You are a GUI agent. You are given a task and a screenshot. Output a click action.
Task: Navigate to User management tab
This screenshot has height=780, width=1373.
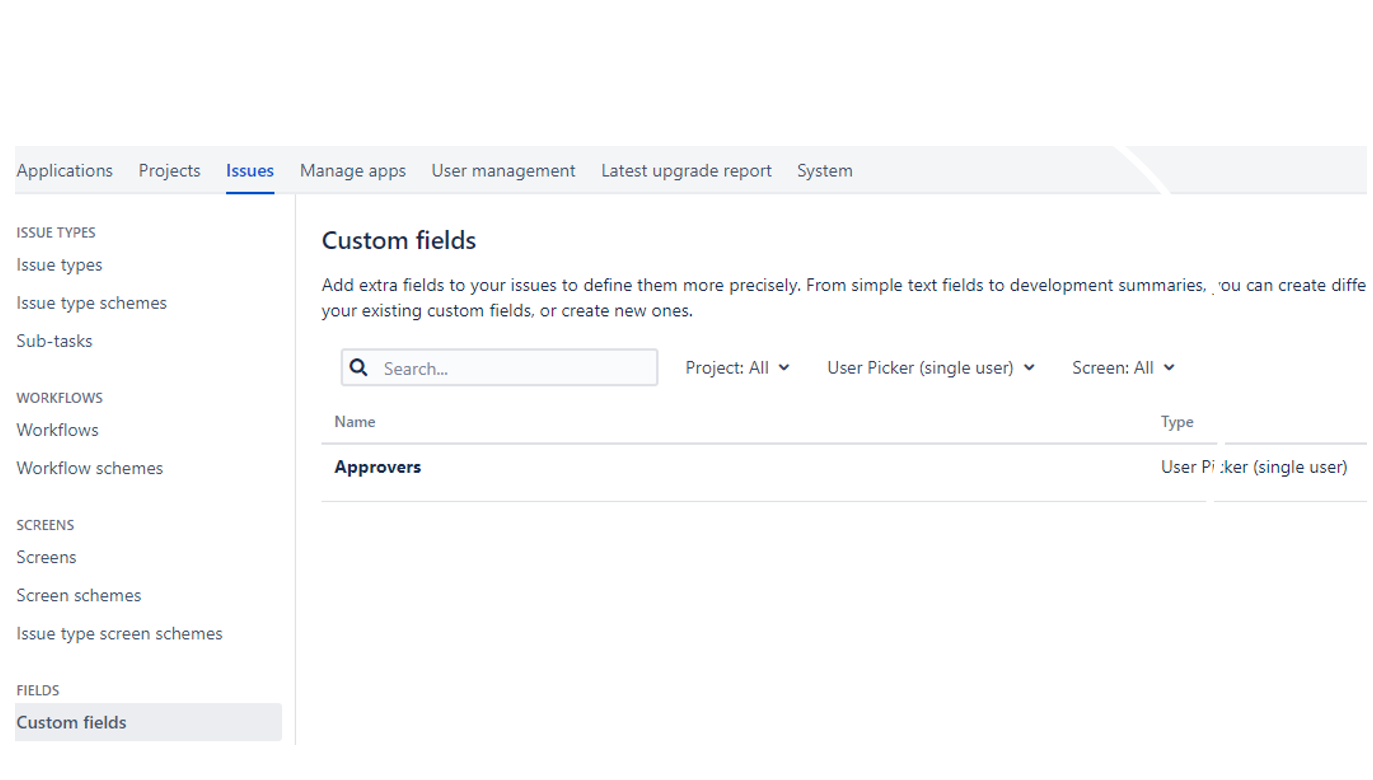[503, 171]
